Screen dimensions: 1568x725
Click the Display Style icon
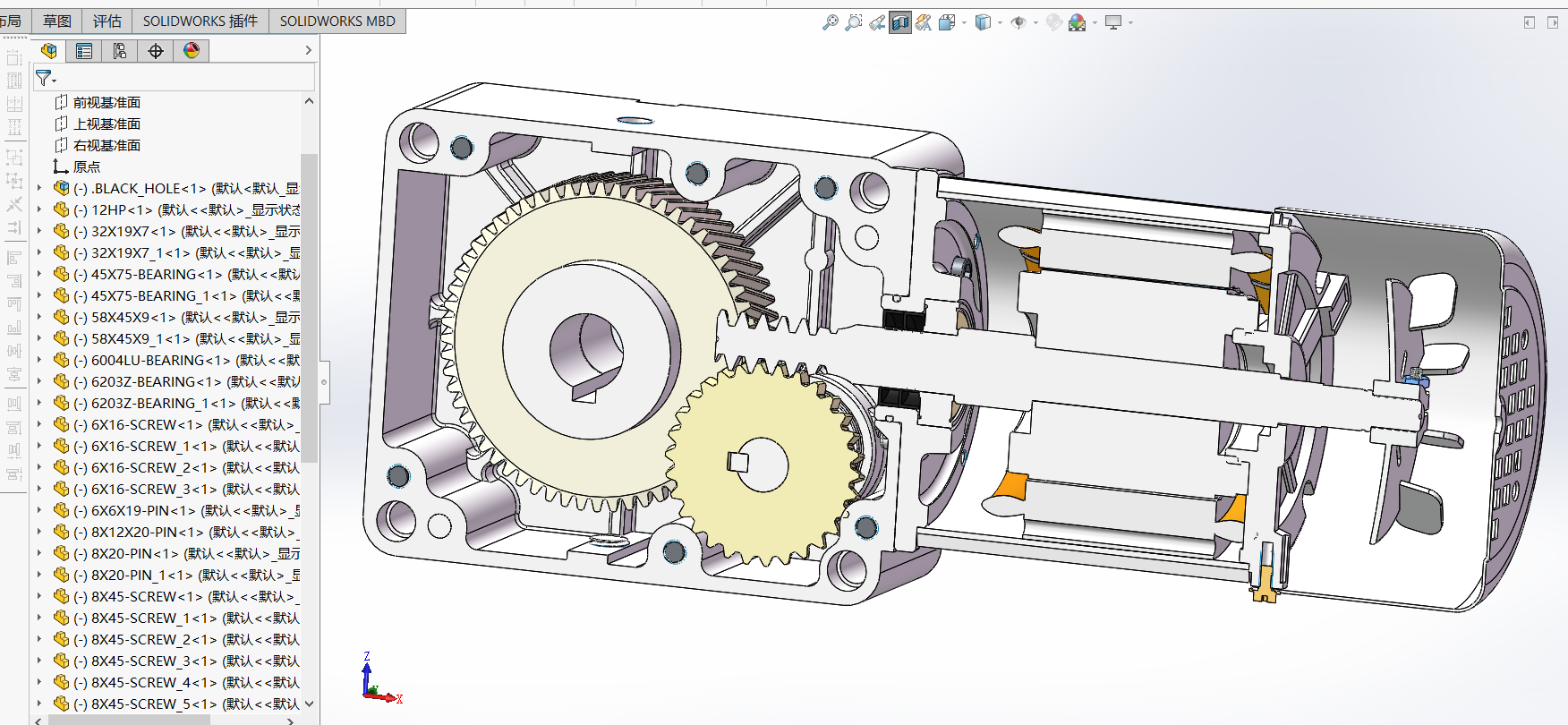[983, 22]
